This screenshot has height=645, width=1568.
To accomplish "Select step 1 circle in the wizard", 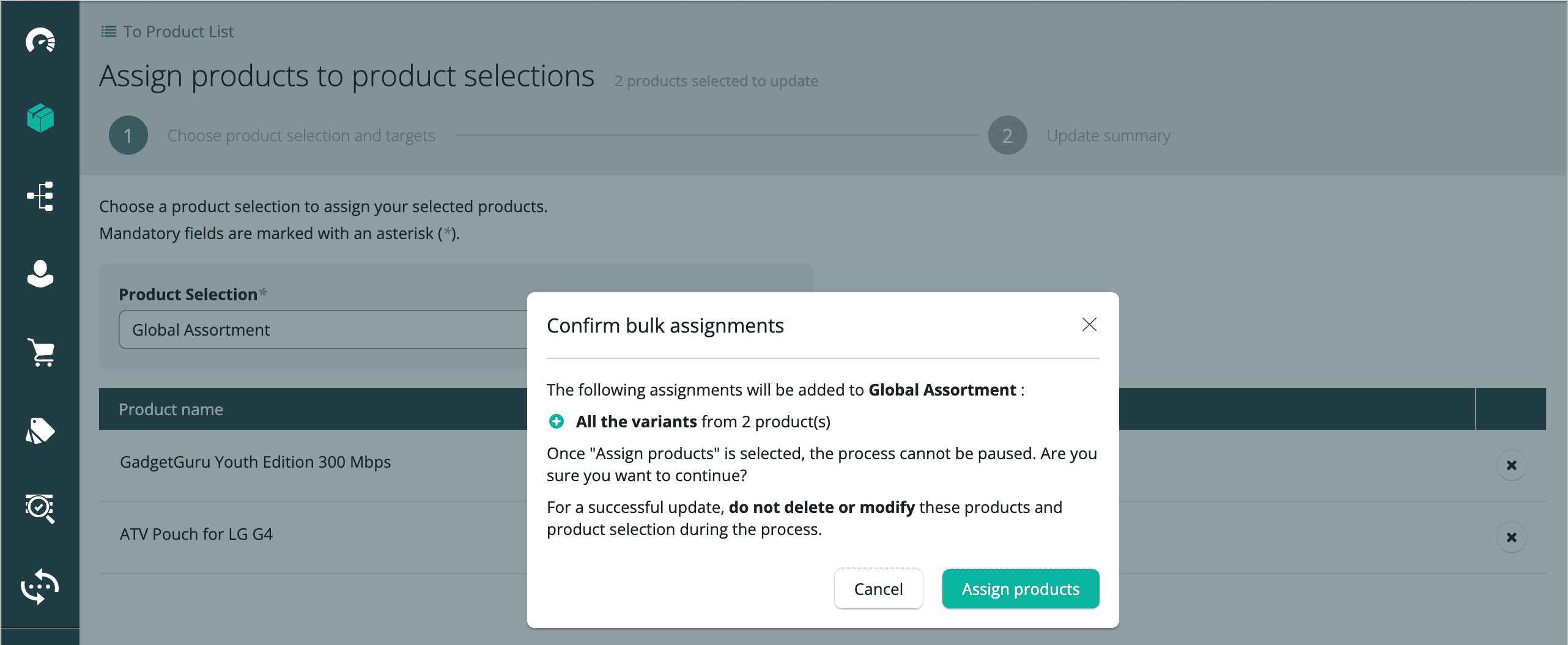I will pyautogui.click(x=128, y=136).
